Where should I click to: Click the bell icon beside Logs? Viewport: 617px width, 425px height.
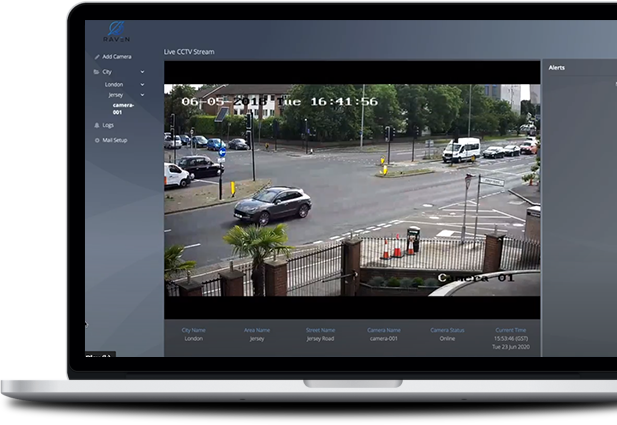pyautogui.click(x=96, y=125)
